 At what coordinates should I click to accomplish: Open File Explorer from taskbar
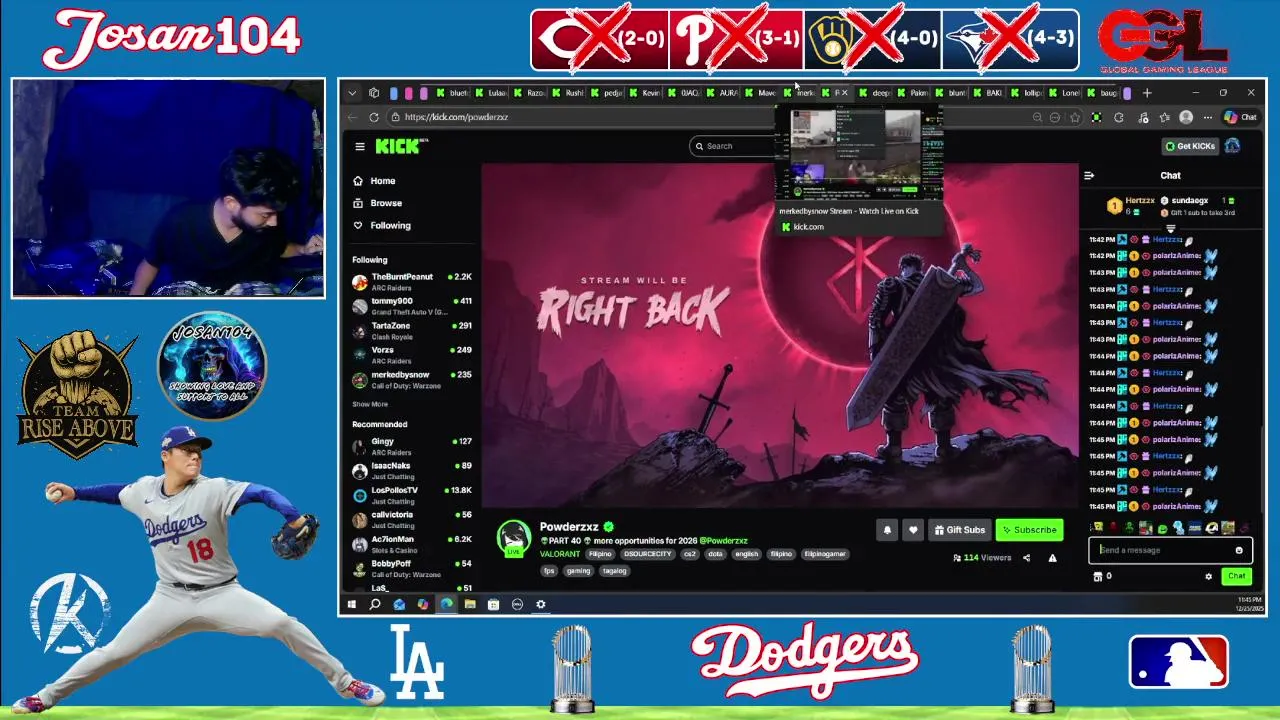tap(470, 604)
